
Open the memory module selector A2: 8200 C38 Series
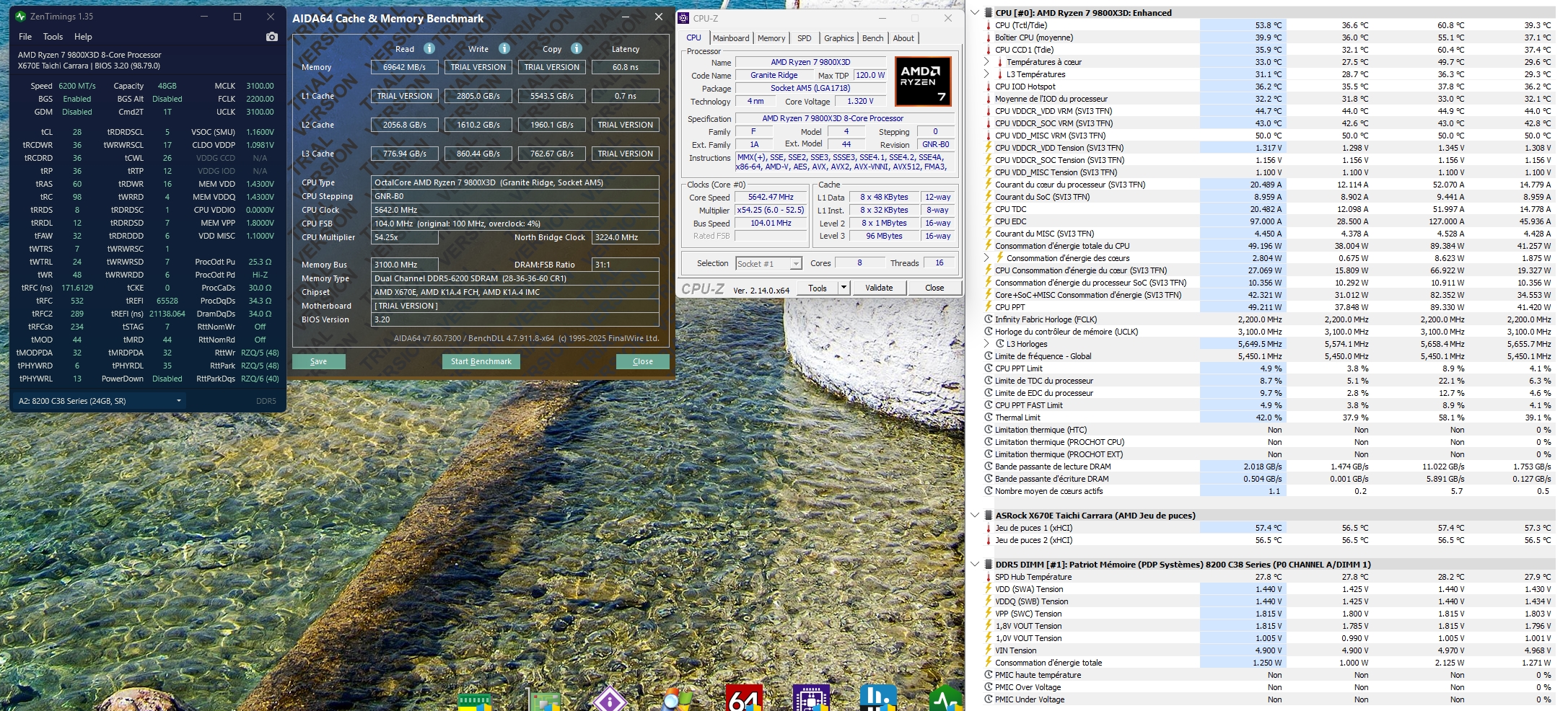[x=99, y=401]
